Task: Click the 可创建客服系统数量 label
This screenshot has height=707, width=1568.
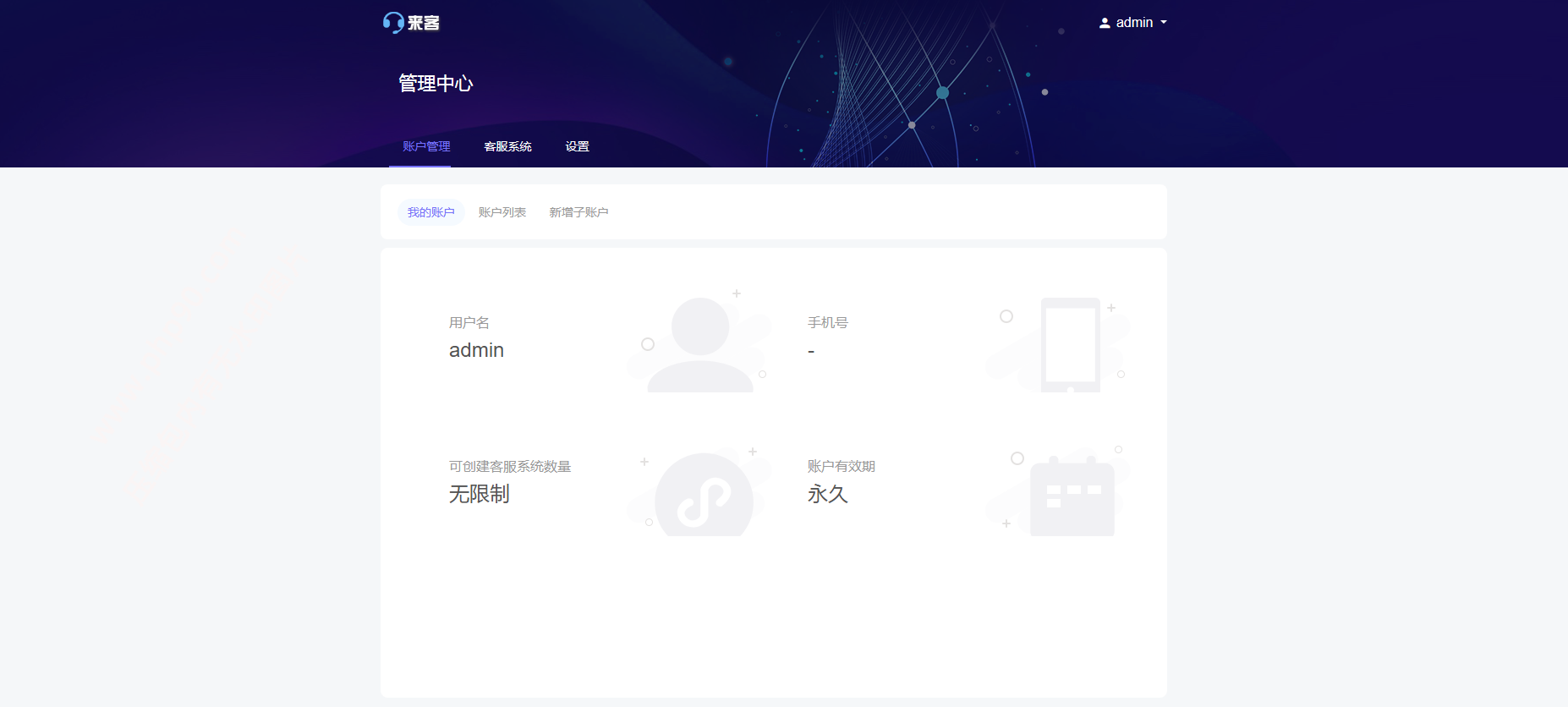Action: [510, 466]
